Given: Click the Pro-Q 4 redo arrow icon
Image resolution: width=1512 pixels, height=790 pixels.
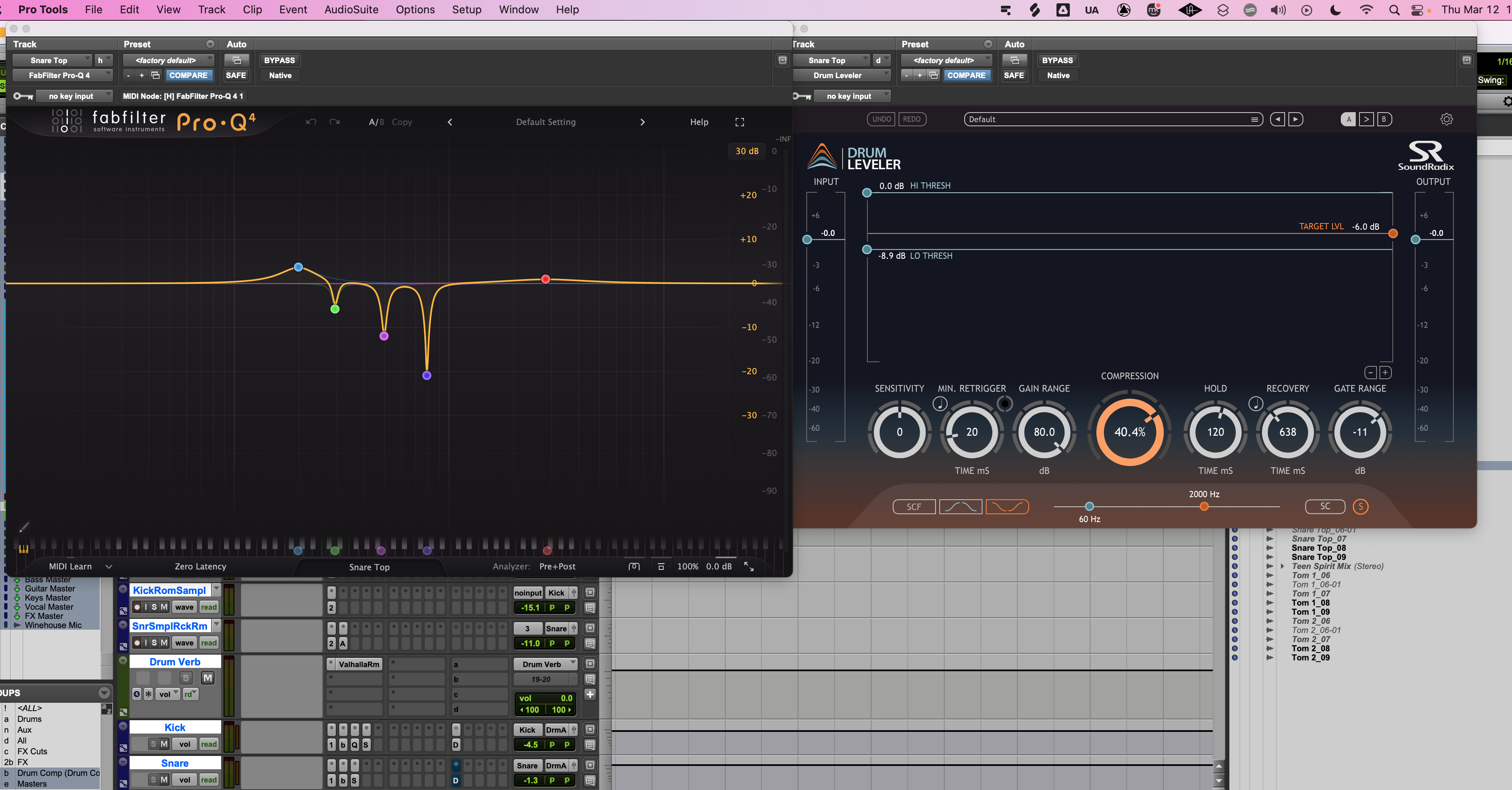Looking at the screenshot, I should click(335, 122).
